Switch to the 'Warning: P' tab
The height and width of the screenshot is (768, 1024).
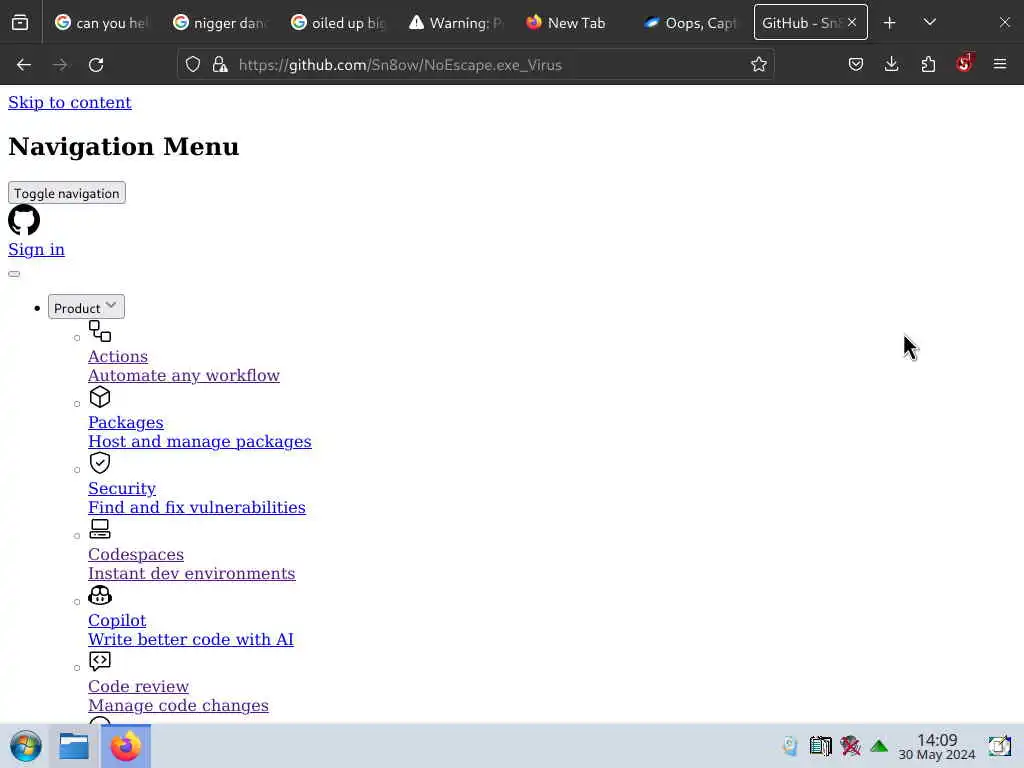pos(455,23)
